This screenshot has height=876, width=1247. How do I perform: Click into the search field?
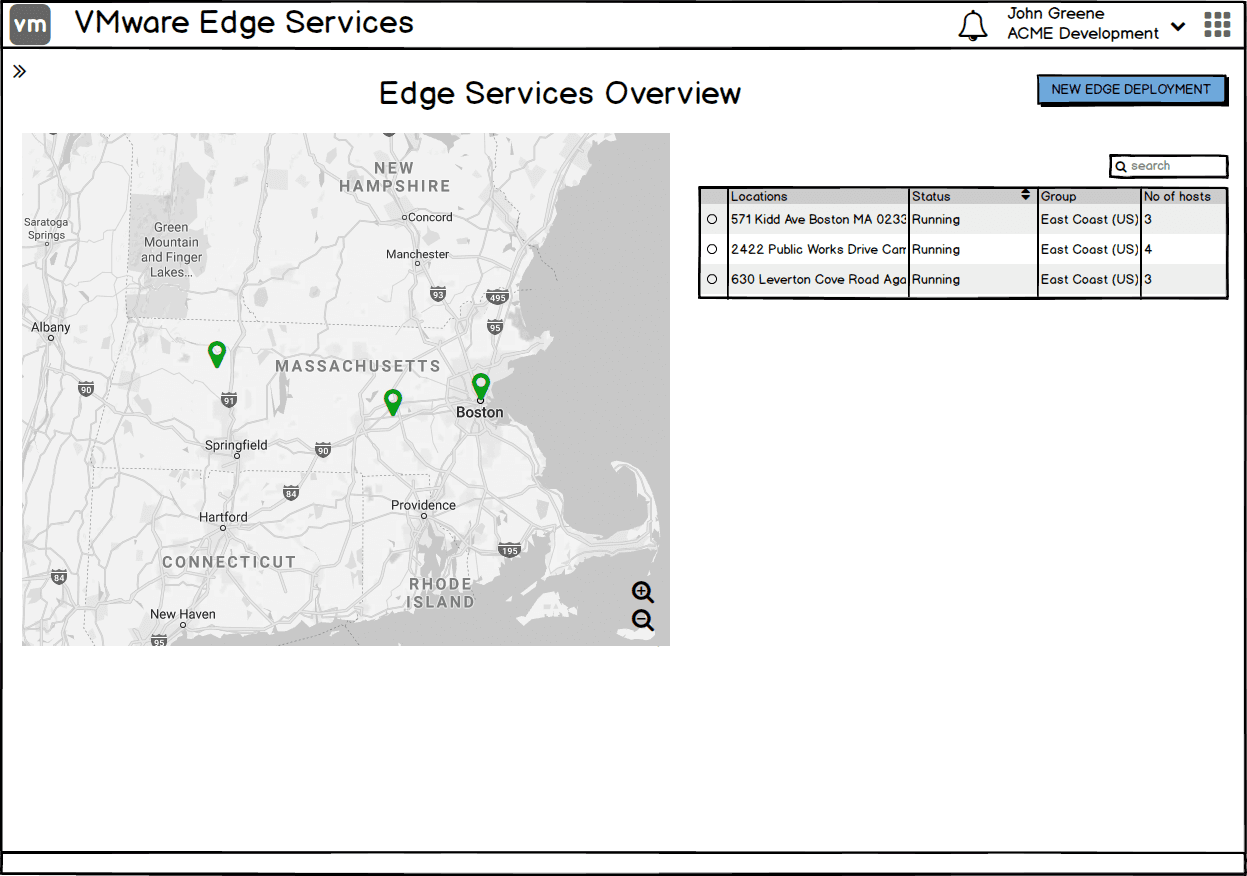(1169, 166)
